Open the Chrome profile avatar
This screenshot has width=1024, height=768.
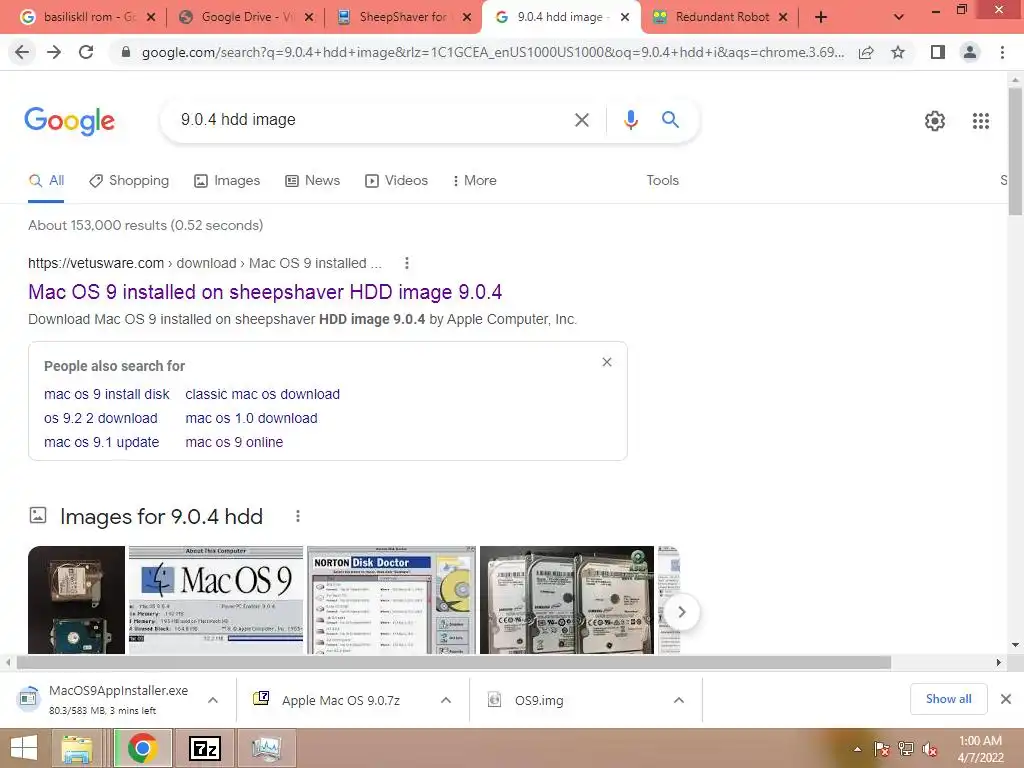(970, 52)
